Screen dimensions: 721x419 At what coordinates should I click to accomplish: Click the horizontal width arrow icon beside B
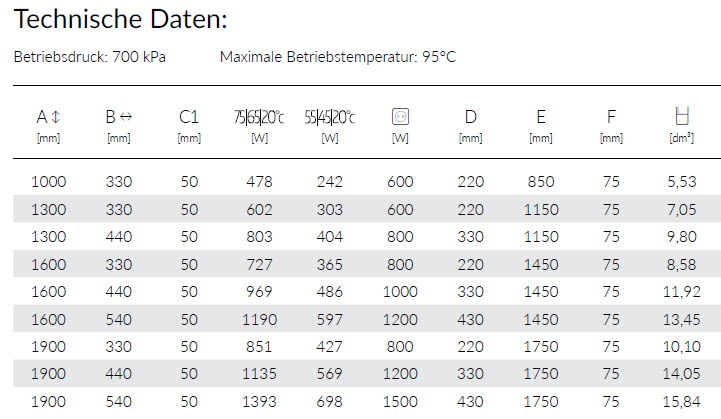[x=126, y=117]
